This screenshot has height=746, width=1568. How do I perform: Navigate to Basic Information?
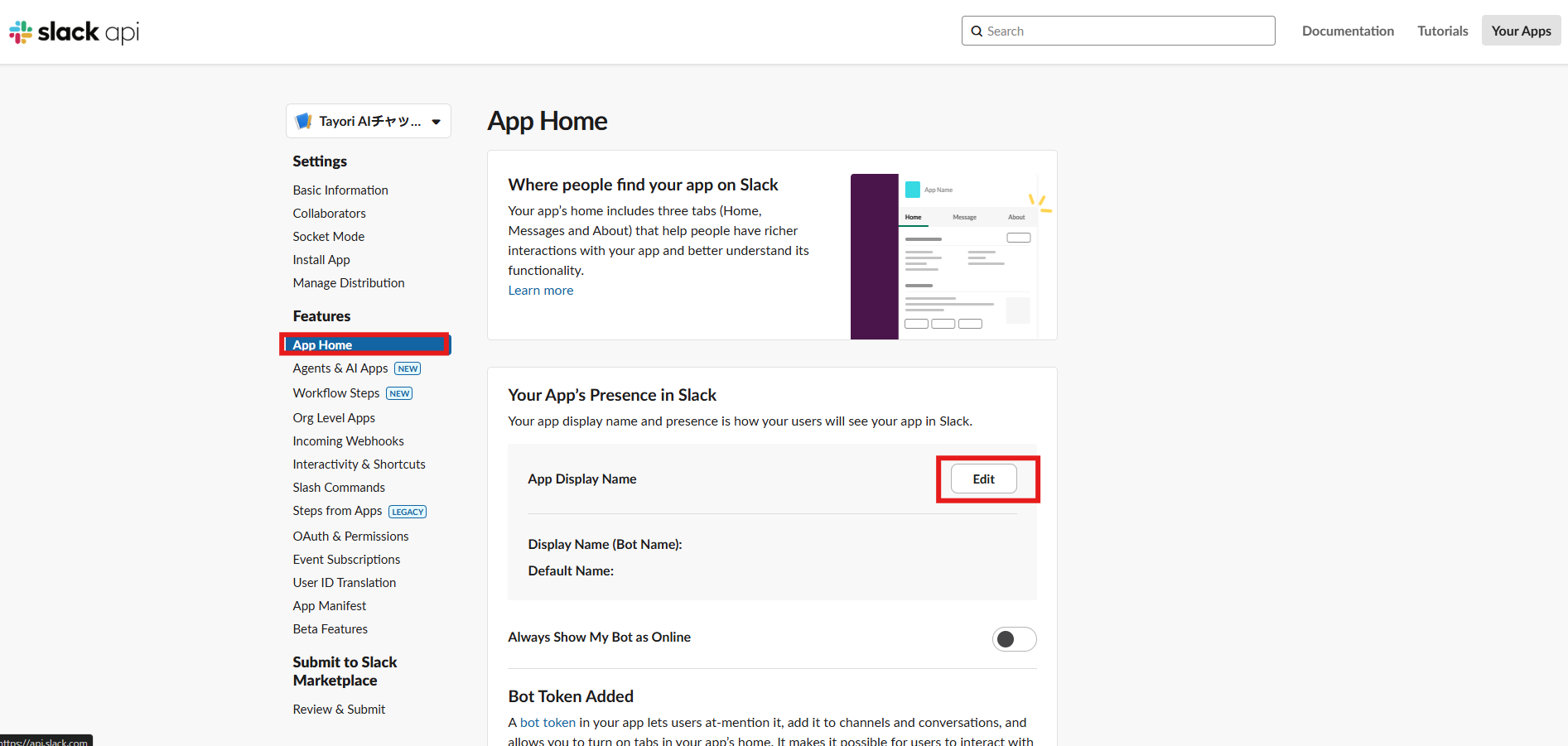(340, 190)
